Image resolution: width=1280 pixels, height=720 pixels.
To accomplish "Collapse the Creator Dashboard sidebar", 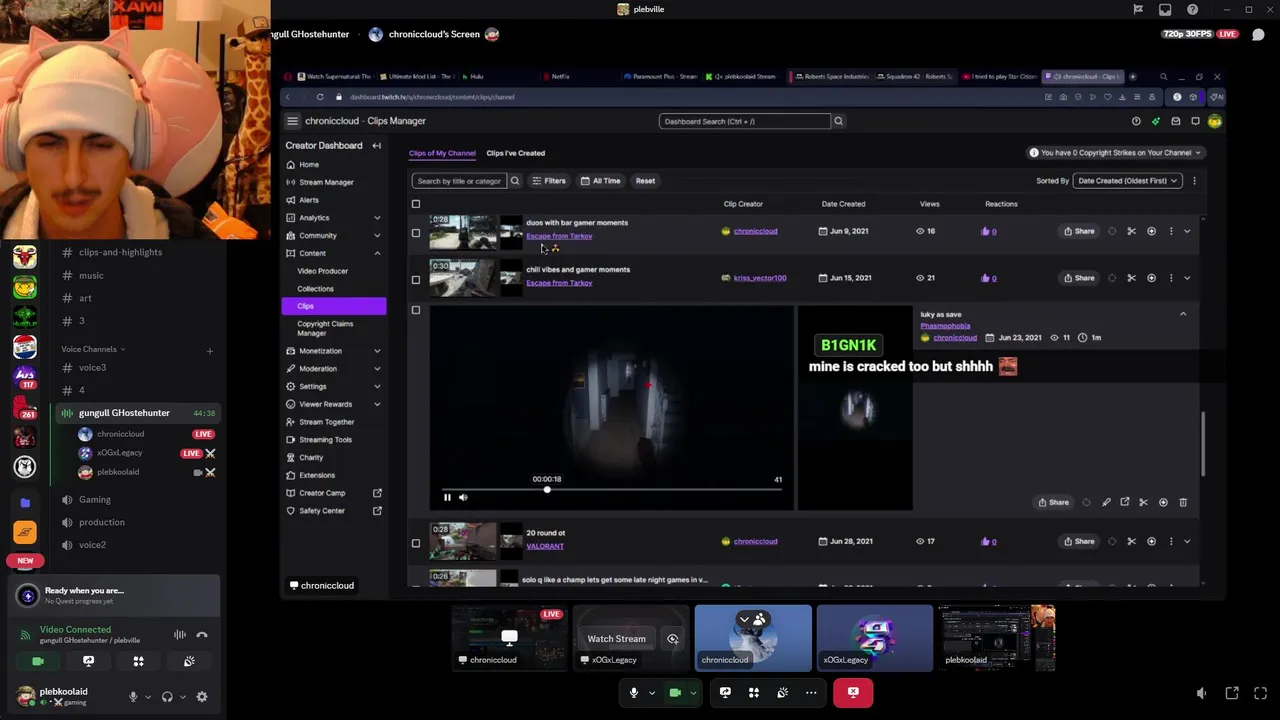I will (x=376, y=146).
